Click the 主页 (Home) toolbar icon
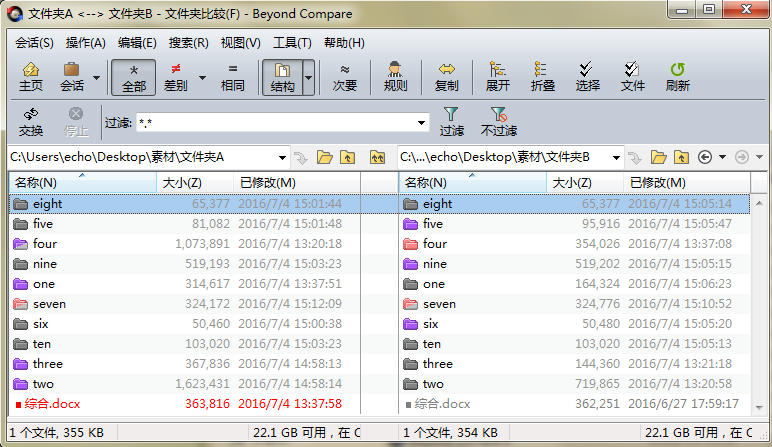The width and height of the screenshot is (772, 447). coord(31,76)
